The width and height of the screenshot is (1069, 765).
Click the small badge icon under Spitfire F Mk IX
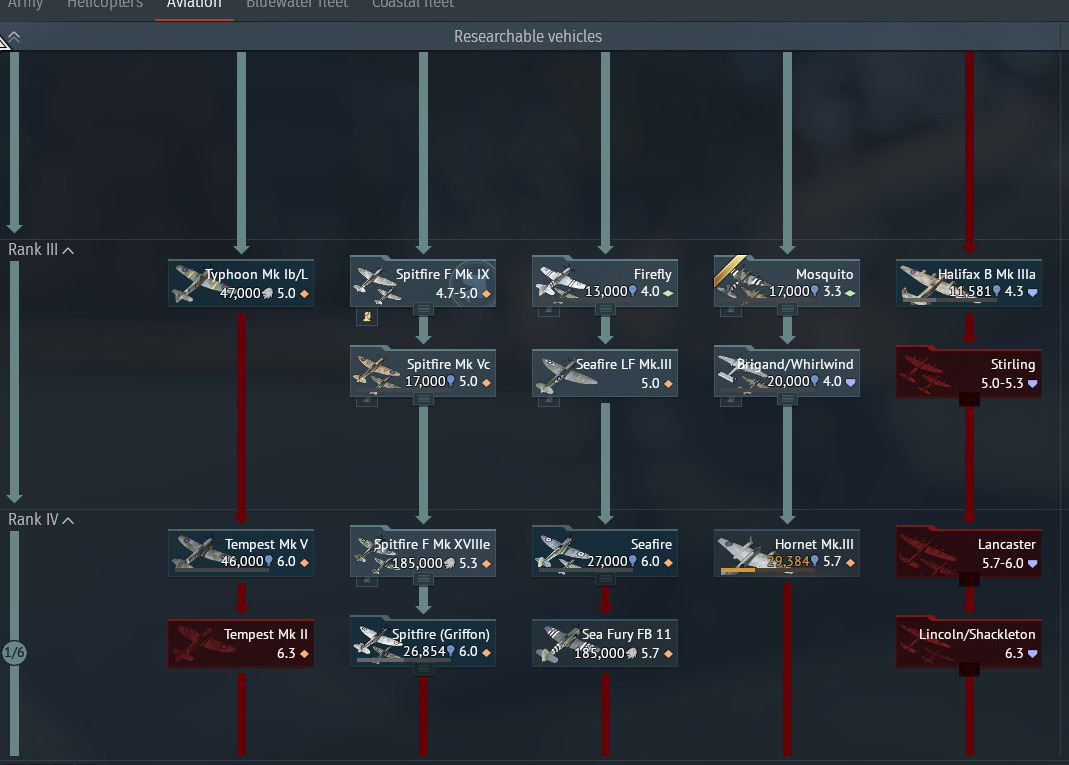pos(367,316)
